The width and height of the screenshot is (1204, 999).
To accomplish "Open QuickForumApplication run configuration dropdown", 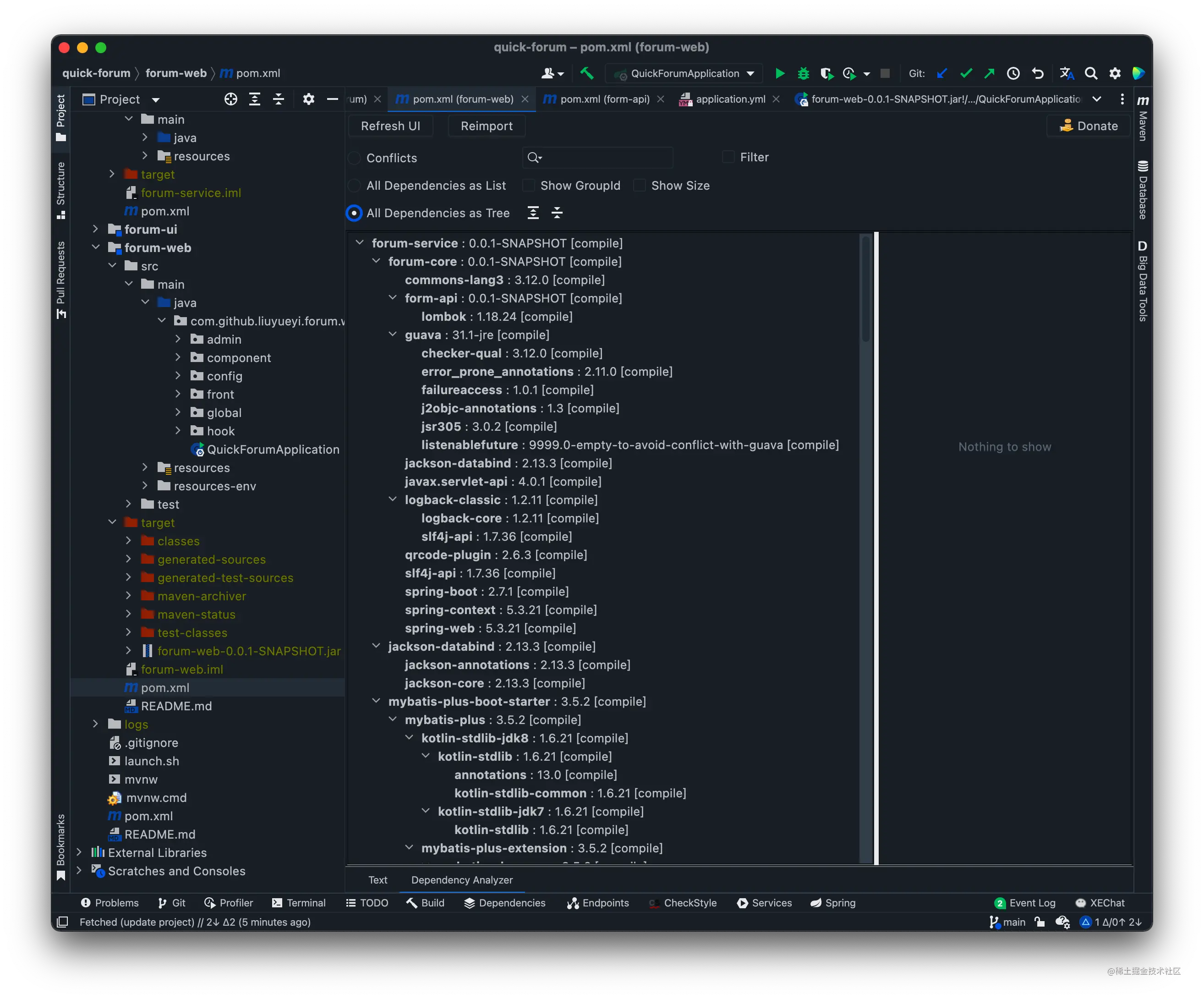I will point(684,73).
